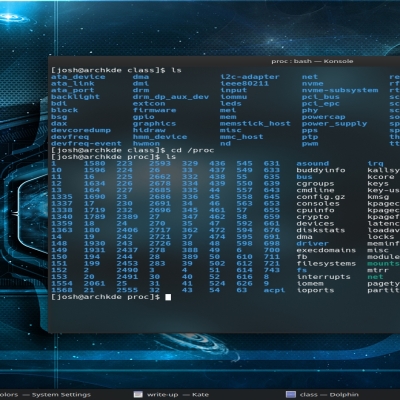Image resolution: width=400 pixels, height=400 pixels.
Task: Click process directory 2593
Action: click(160, 164)
